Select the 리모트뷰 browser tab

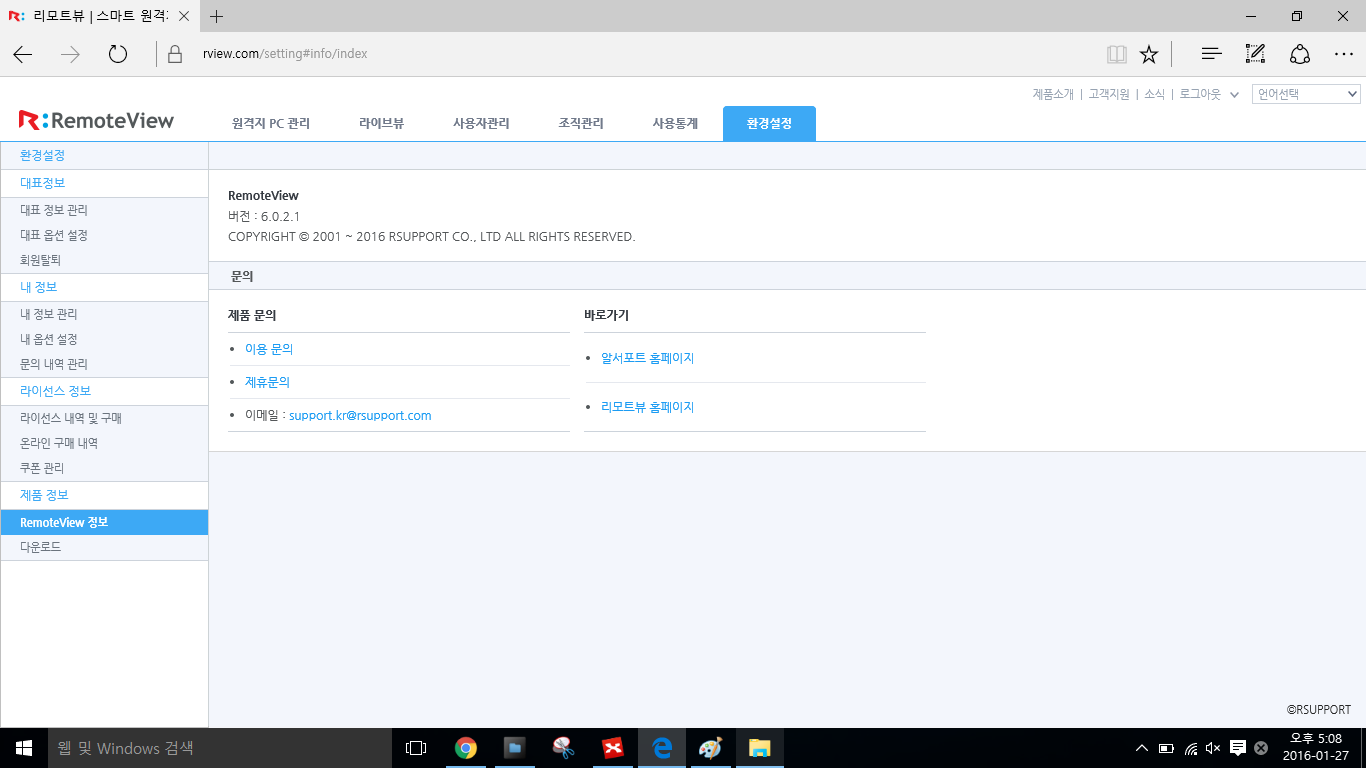100,16
